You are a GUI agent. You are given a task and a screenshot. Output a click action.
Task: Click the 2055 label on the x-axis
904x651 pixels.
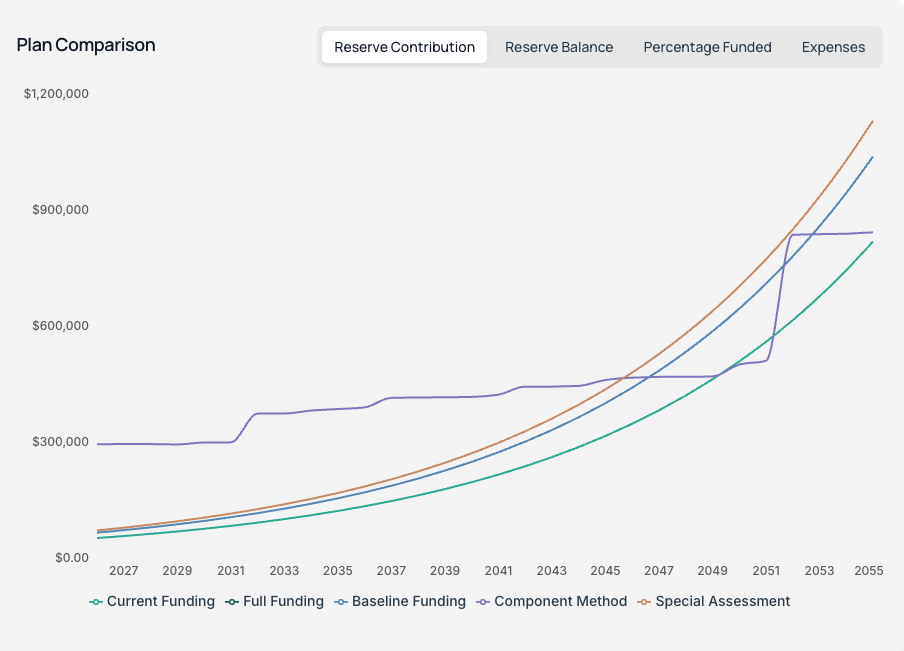(868, 571)
